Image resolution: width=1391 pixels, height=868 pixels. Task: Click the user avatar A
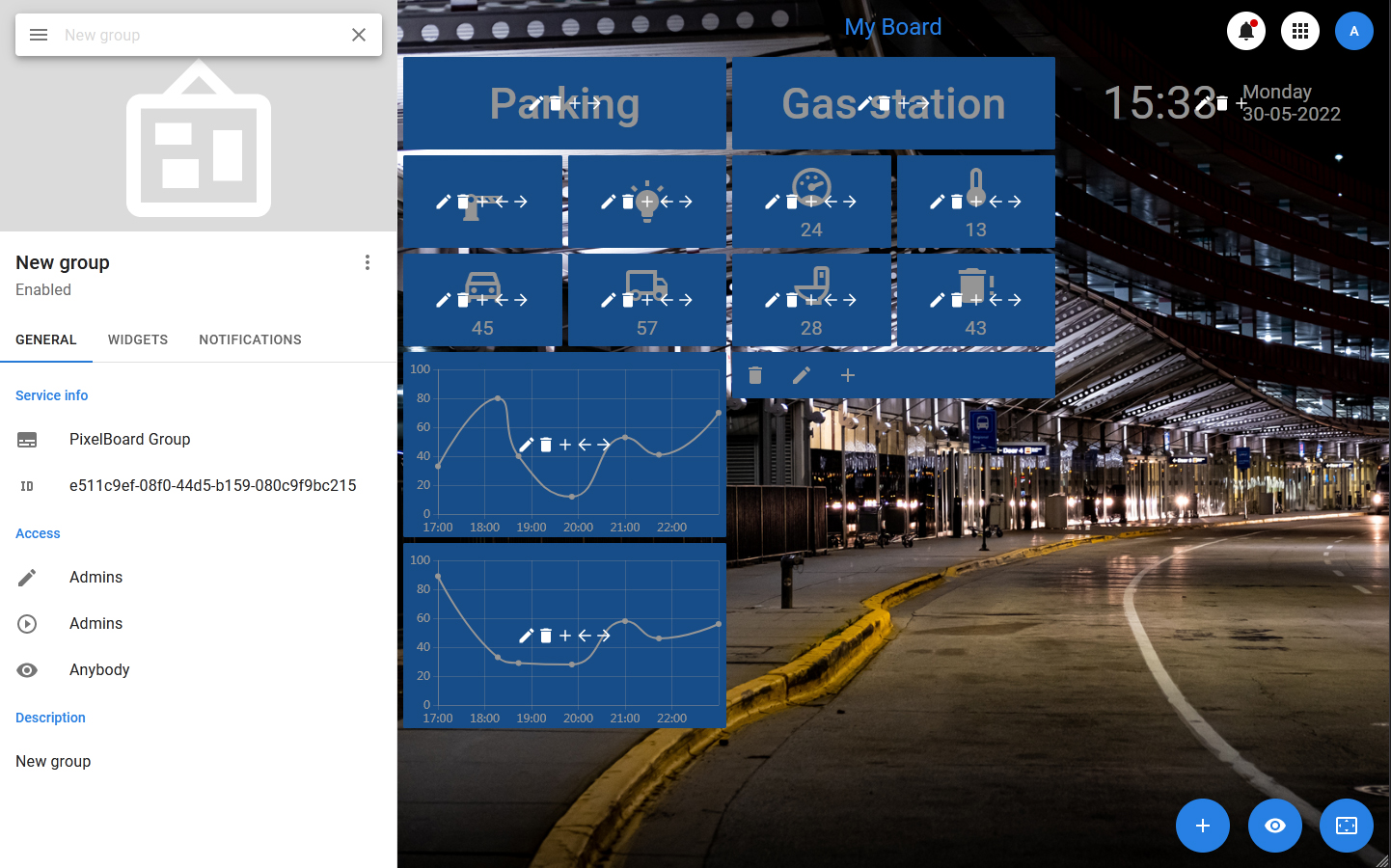point(1354,31)
